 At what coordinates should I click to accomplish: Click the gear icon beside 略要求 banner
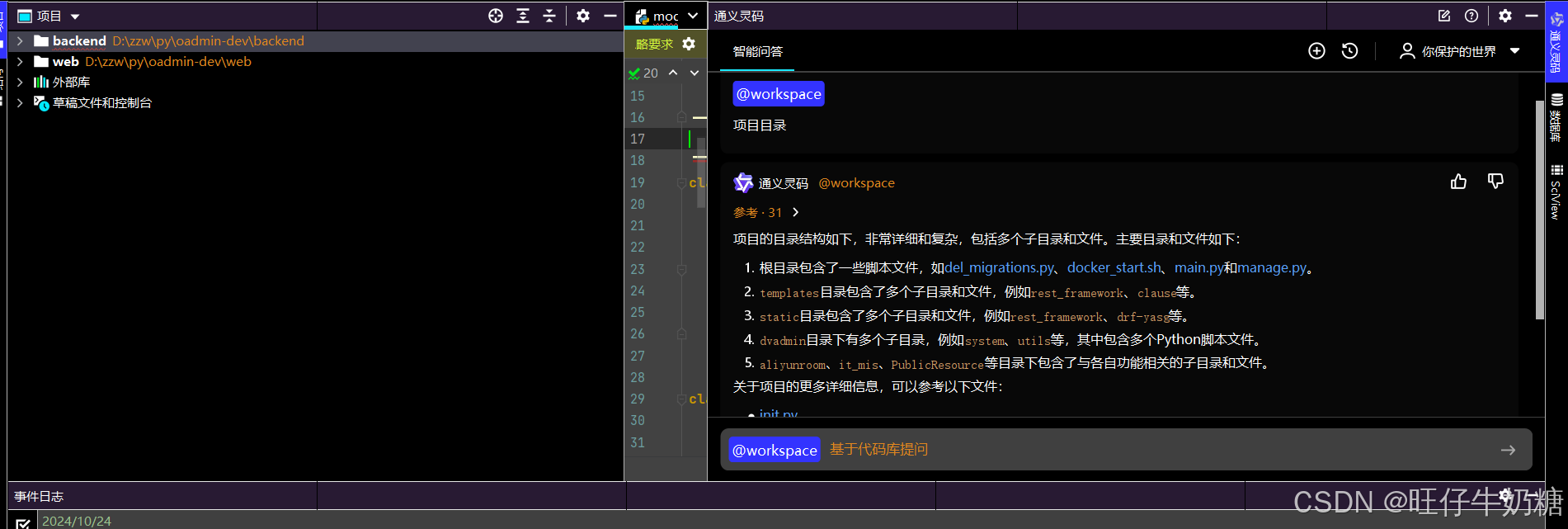click(x=689, y=44)
